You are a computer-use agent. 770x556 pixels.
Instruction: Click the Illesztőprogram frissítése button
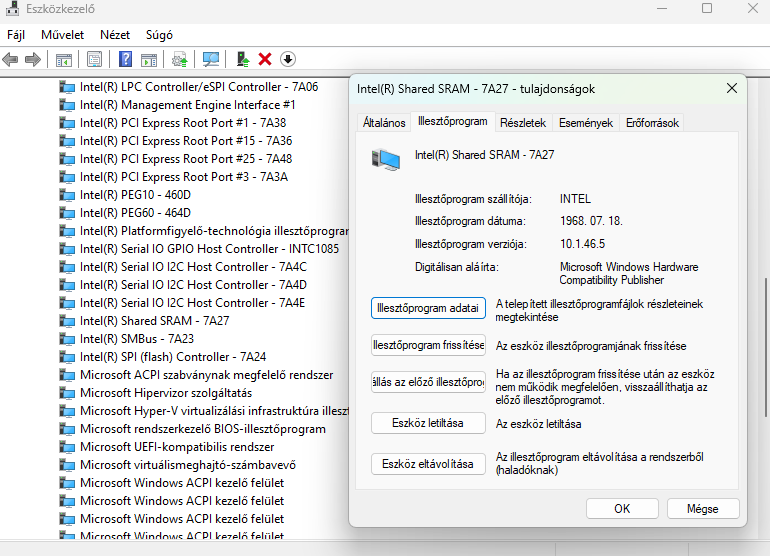click(428, 345)
